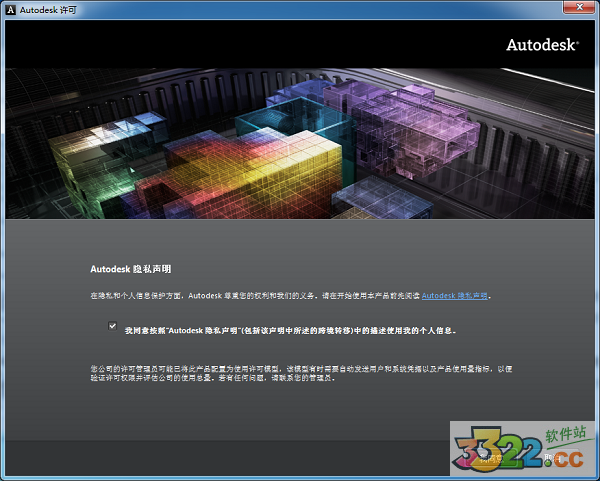This screenshot has height=481, width=600.
Task: Click the 我同意 button
Action: (x=491, y=458)
